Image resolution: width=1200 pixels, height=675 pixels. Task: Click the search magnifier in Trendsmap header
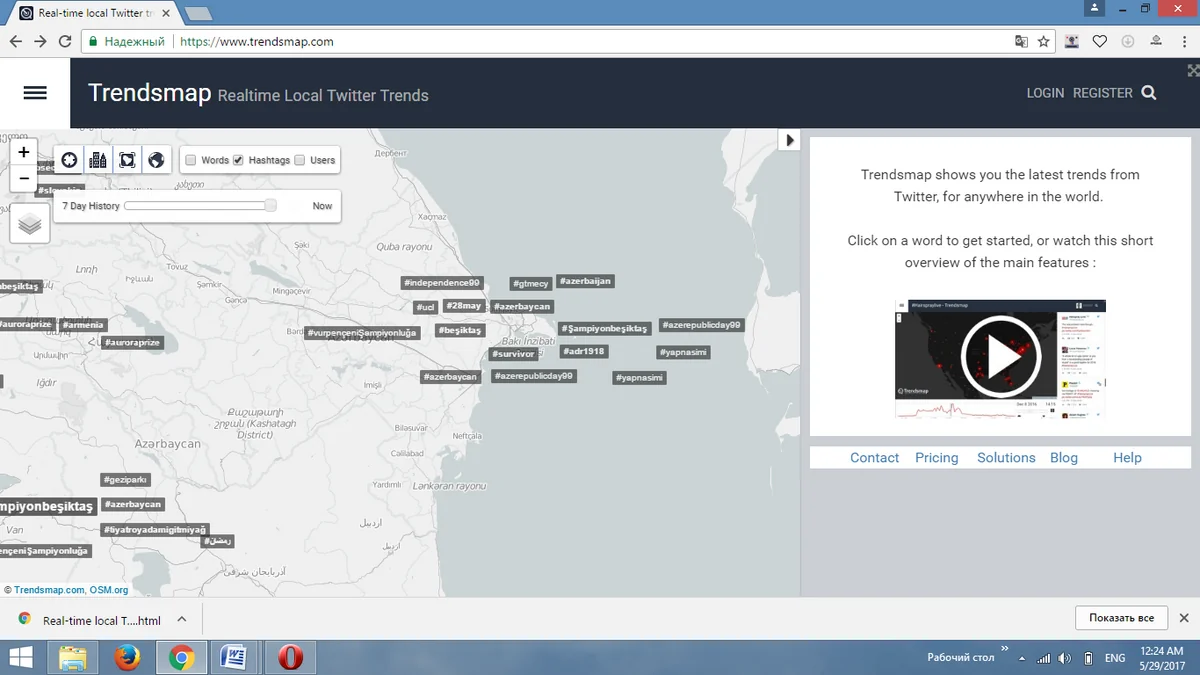pos(1149,93)
